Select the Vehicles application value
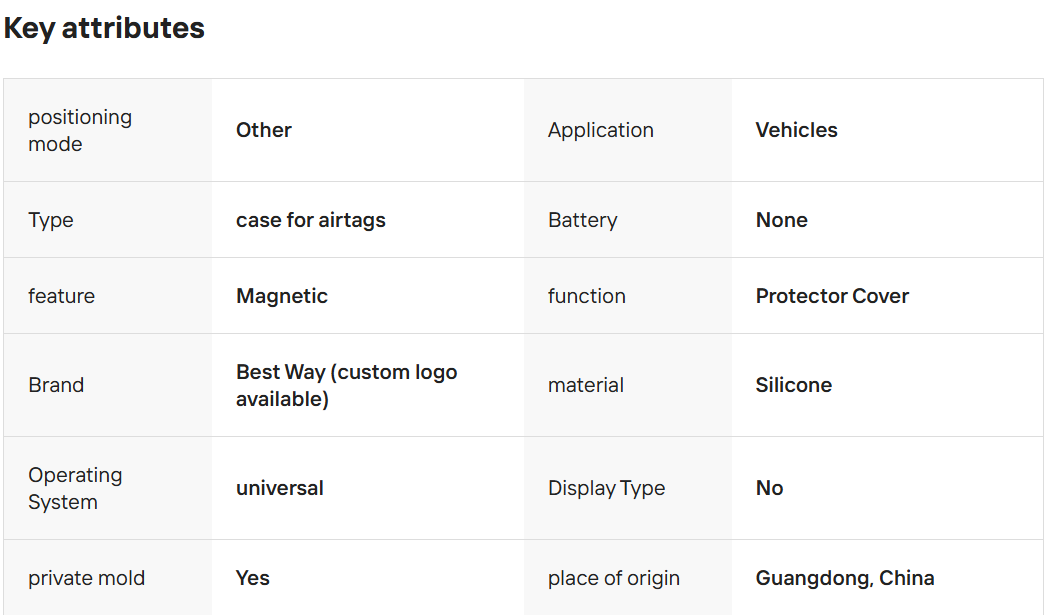 click(x=796, y=130)
